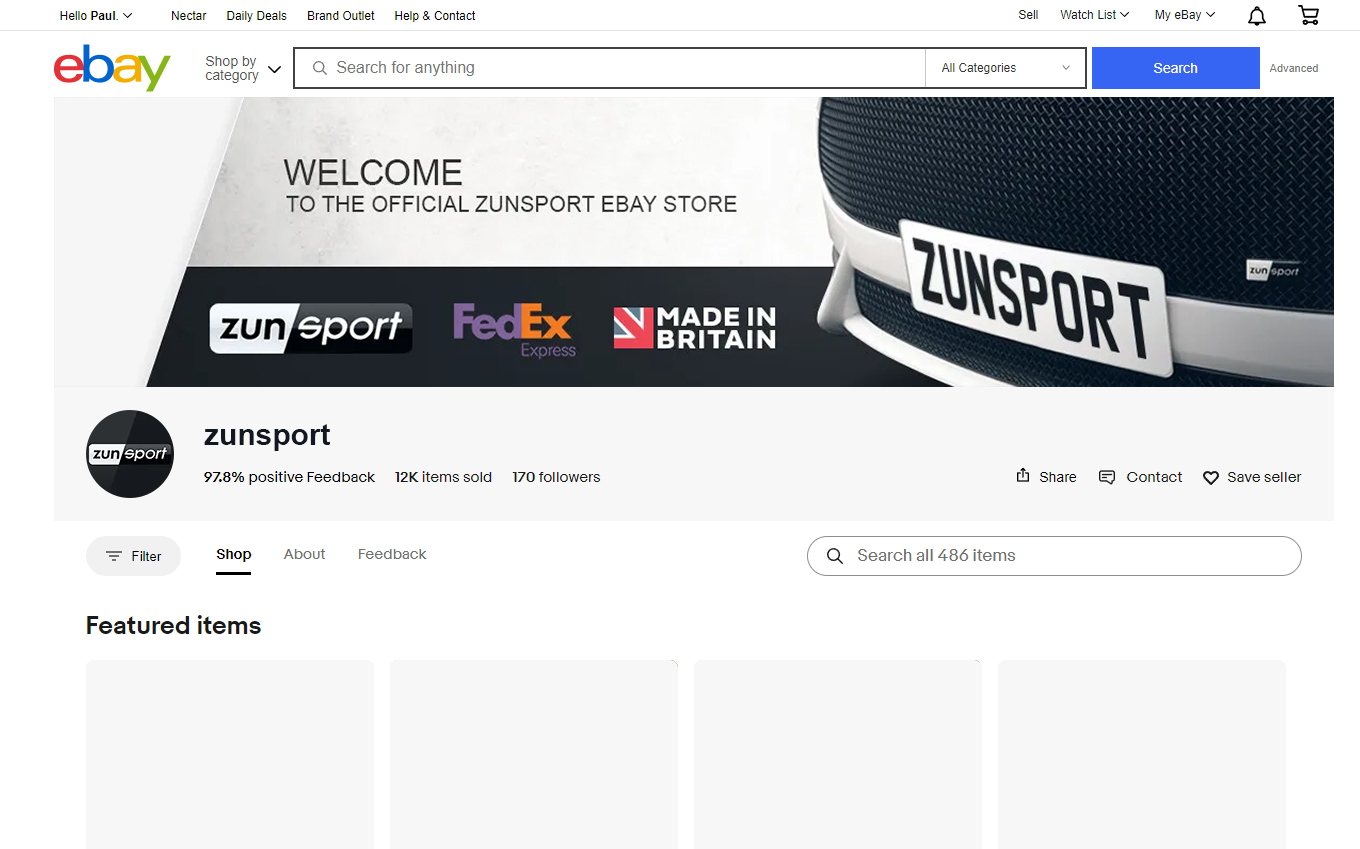The height and width of the screenshot is (849, 1360).
Task: Expand the My eBay dropdown
Action: (x=1185, y=15)
